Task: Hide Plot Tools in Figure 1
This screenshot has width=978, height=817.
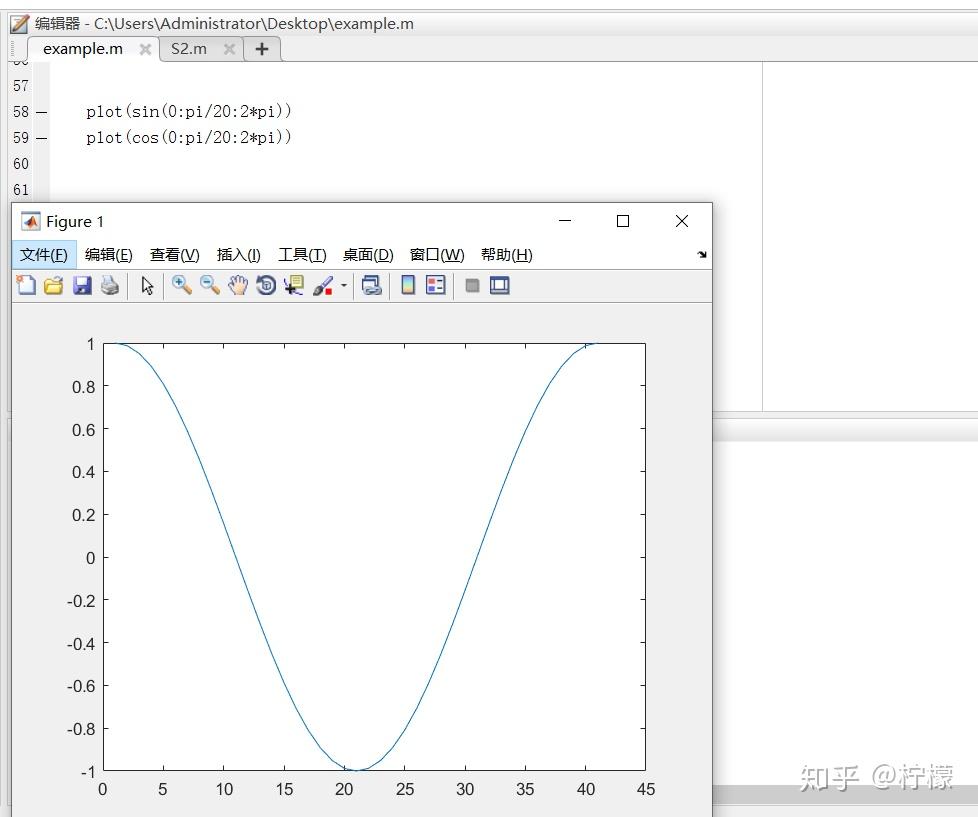Action: tap(471, 285)
